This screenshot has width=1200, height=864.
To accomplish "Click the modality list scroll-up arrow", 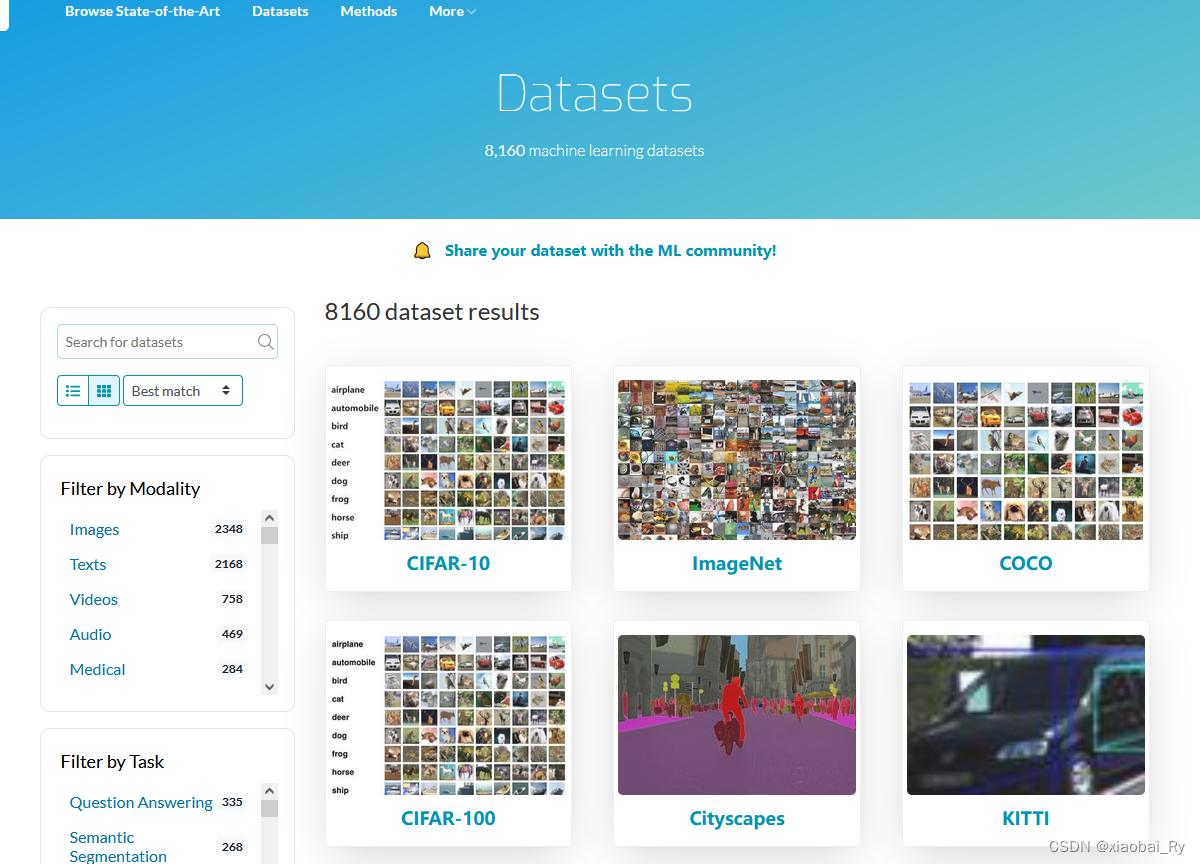I will pos(269,518).
